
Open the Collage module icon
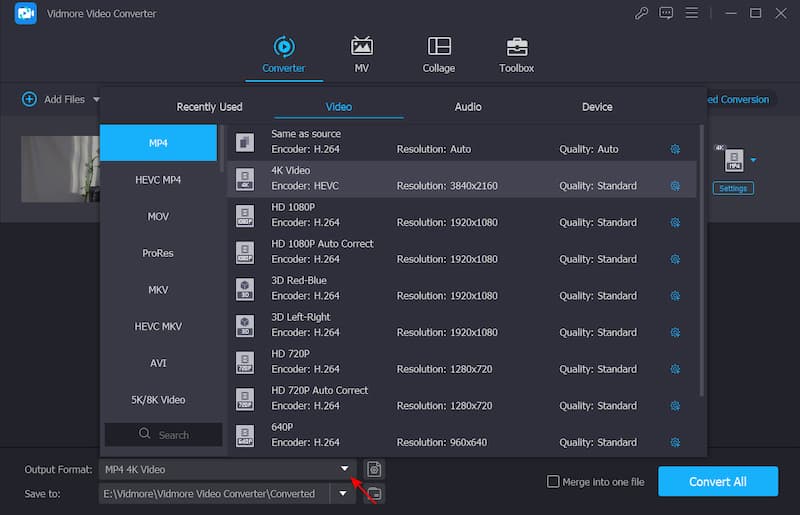[438, 47]
